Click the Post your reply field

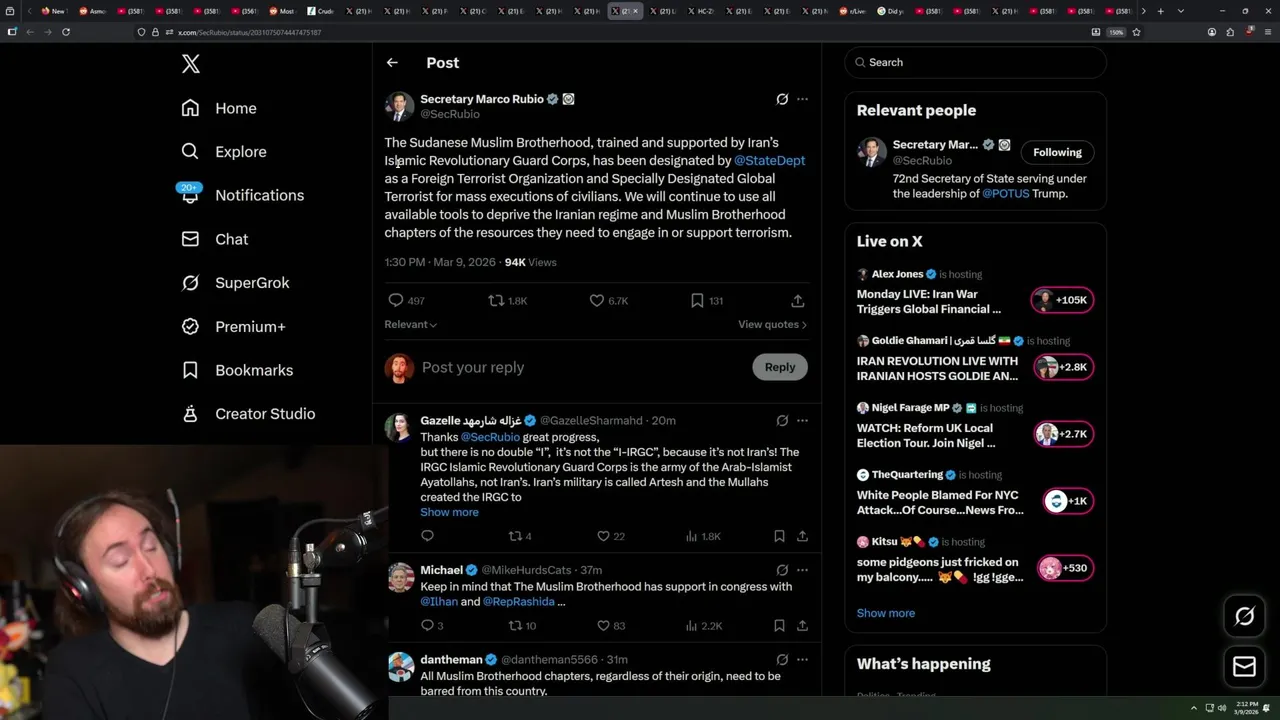(x=580, y=367)
